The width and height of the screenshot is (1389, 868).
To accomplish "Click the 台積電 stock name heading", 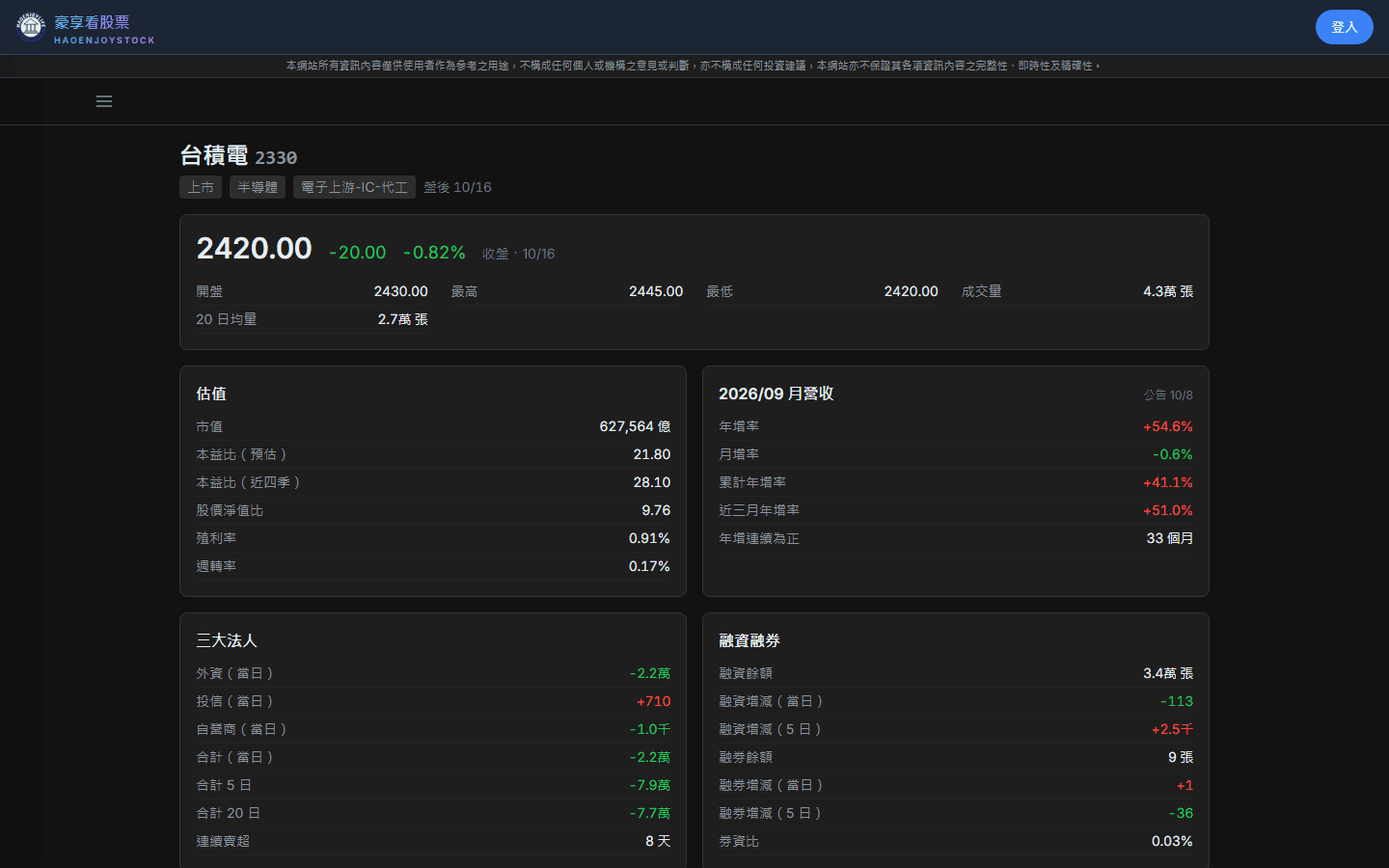I will [x=214, y=155].
